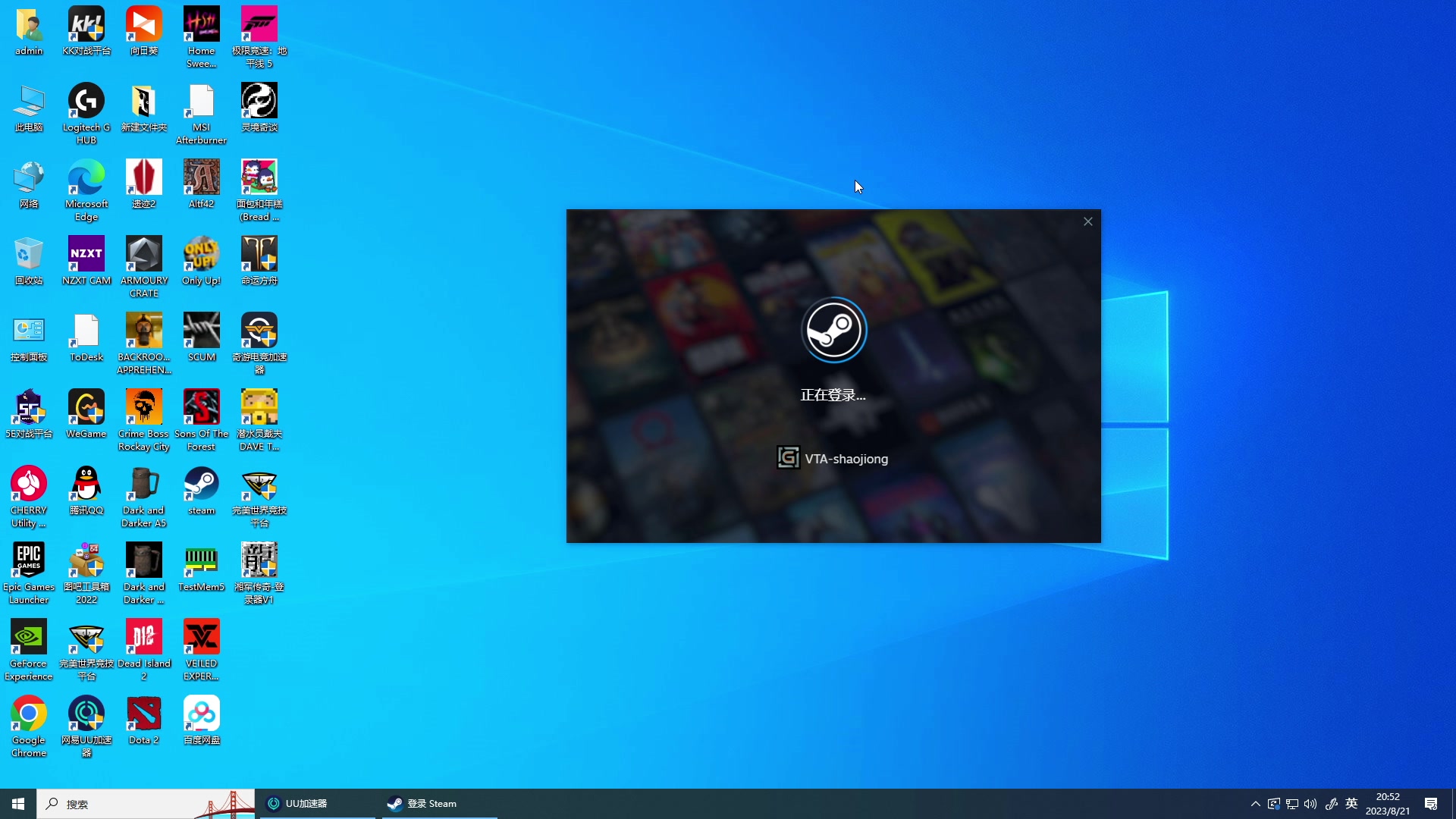Select the NZXT CAM icon
1456x819 pixels.
[x=86, y=261]
